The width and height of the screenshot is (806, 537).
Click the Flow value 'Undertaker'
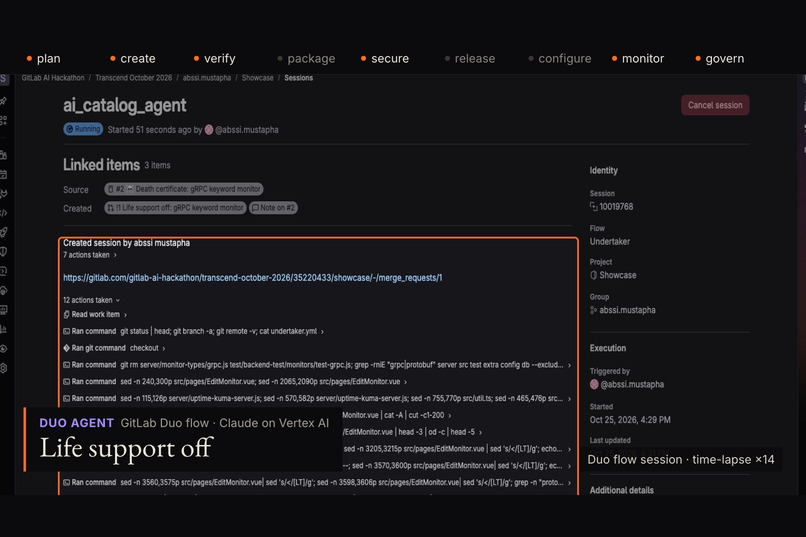[610, 242]
